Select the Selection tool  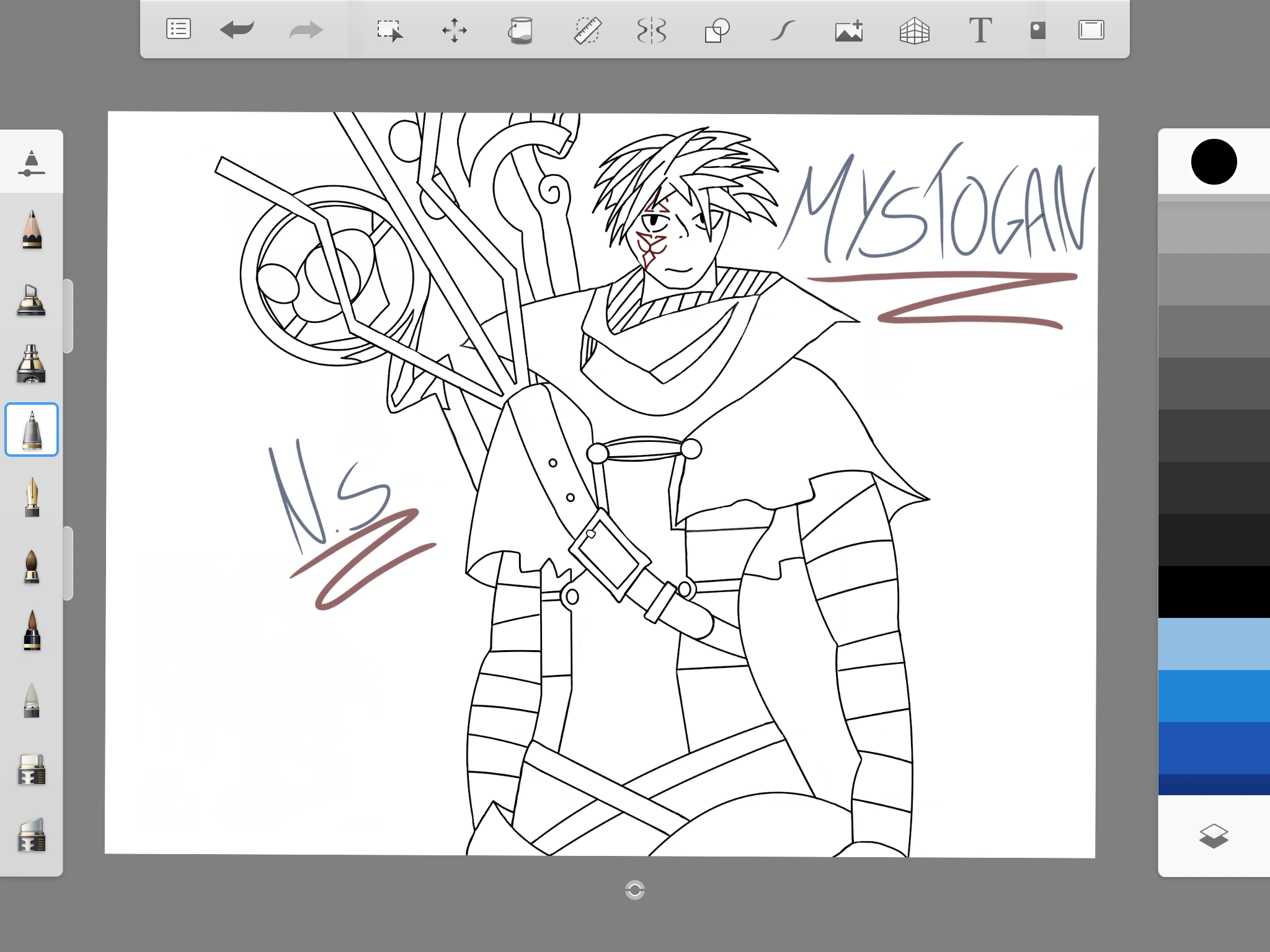[389, 30]
